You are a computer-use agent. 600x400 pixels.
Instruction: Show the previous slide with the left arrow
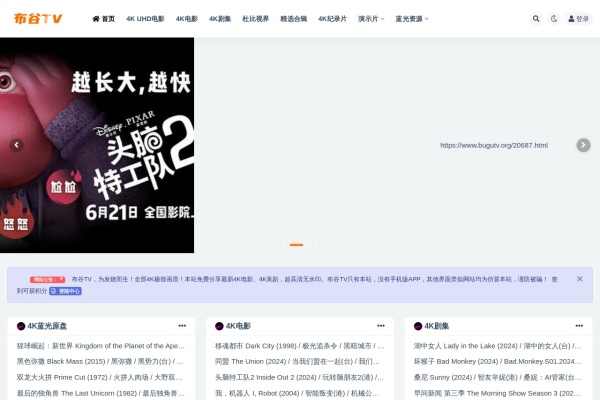16,145
